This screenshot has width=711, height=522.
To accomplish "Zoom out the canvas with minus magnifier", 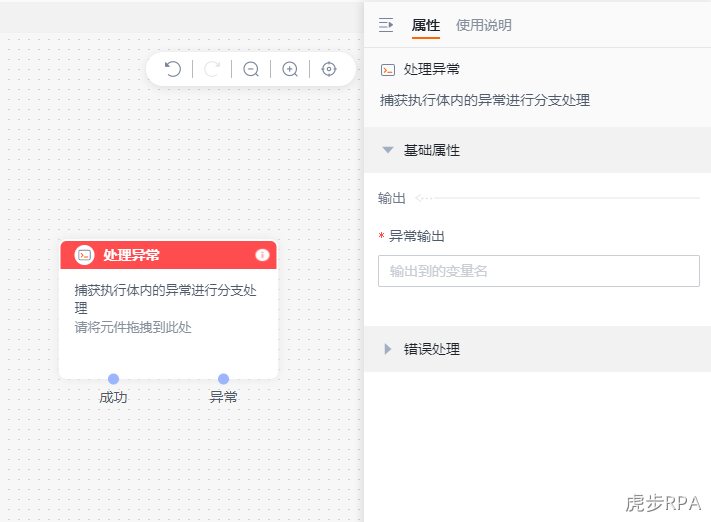I will (251, 69).
